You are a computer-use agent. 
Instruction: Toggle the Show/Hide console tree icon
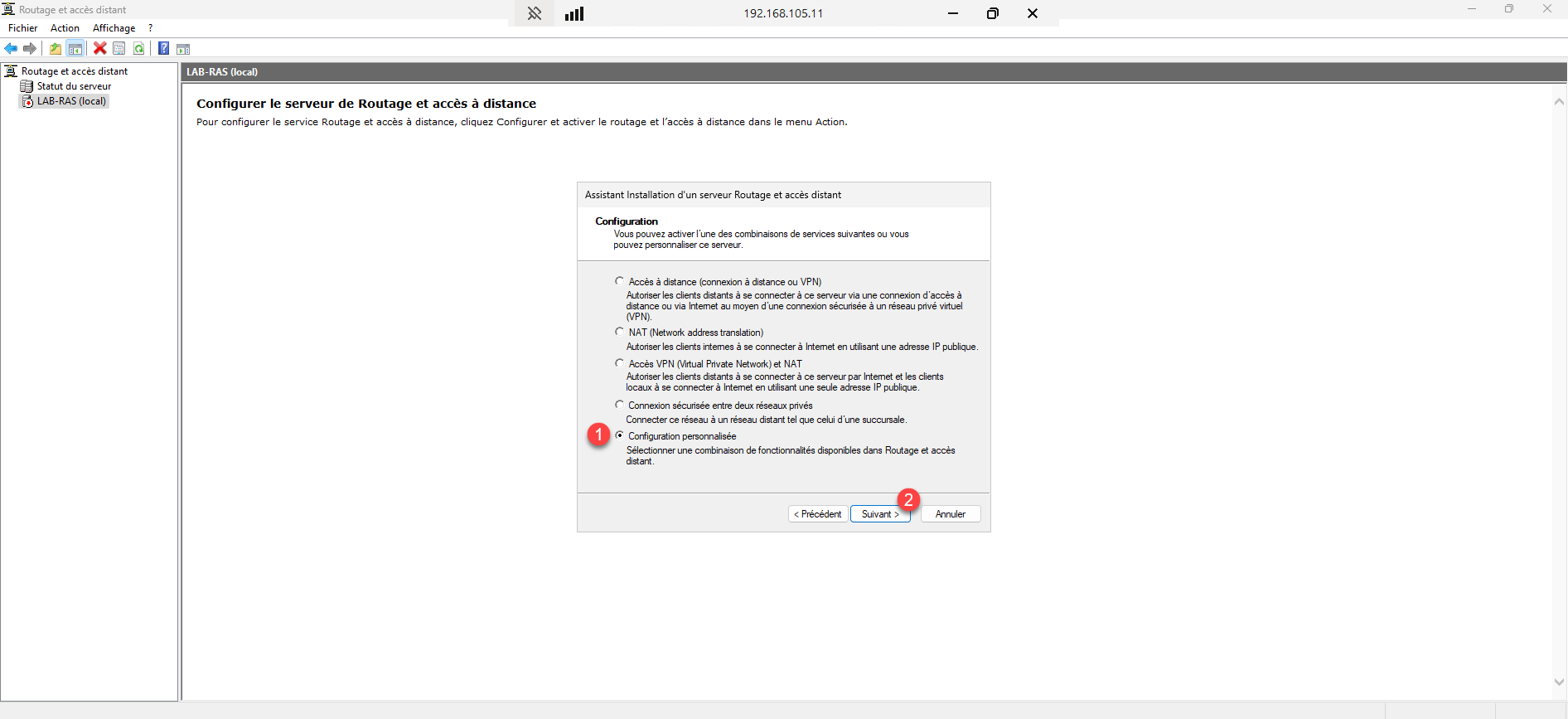click(75, 49)
